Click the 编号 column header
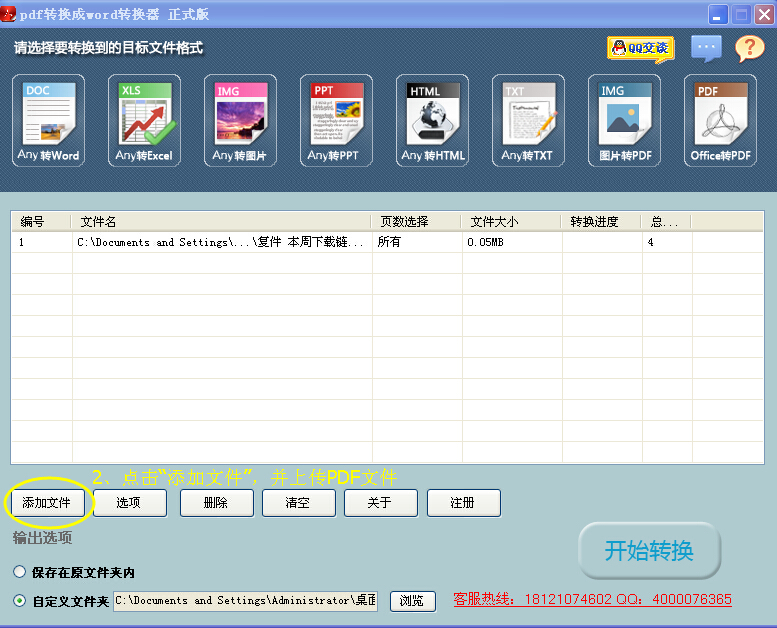The image size is (777, 628). click(x=42, y=222)
